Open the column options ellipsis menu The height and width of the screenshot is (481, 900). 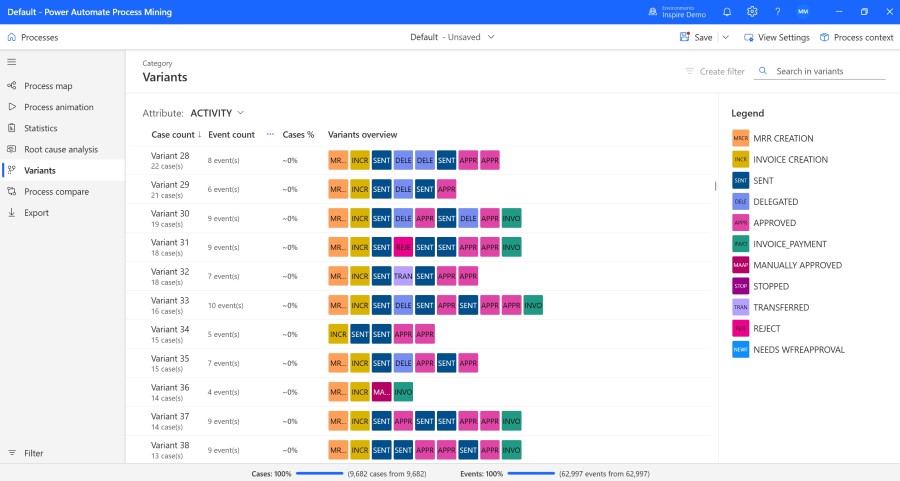271,134
